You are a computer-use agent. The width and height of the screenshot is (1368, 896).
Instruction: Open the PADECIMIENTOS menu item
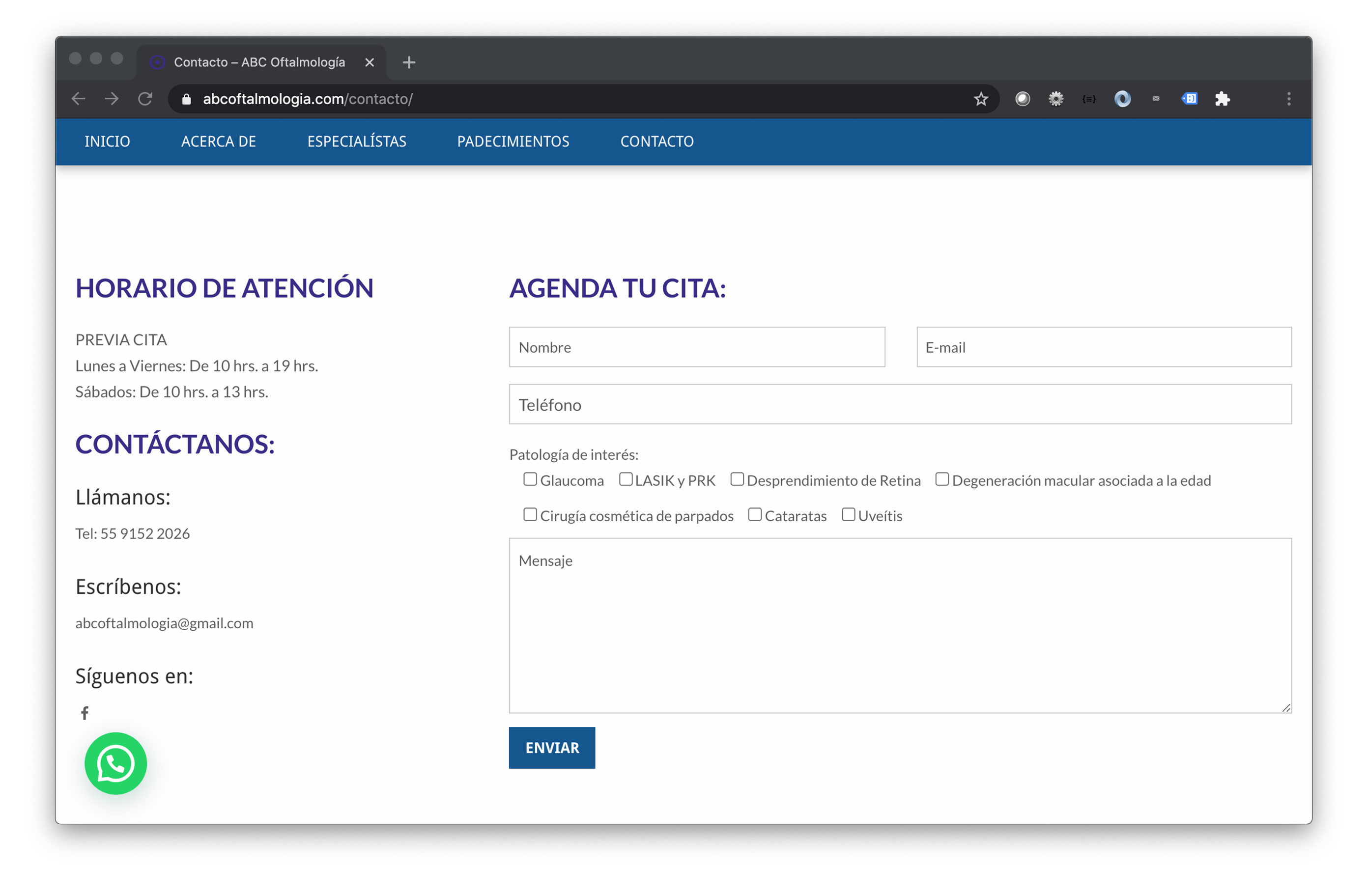tap(513, 141)
